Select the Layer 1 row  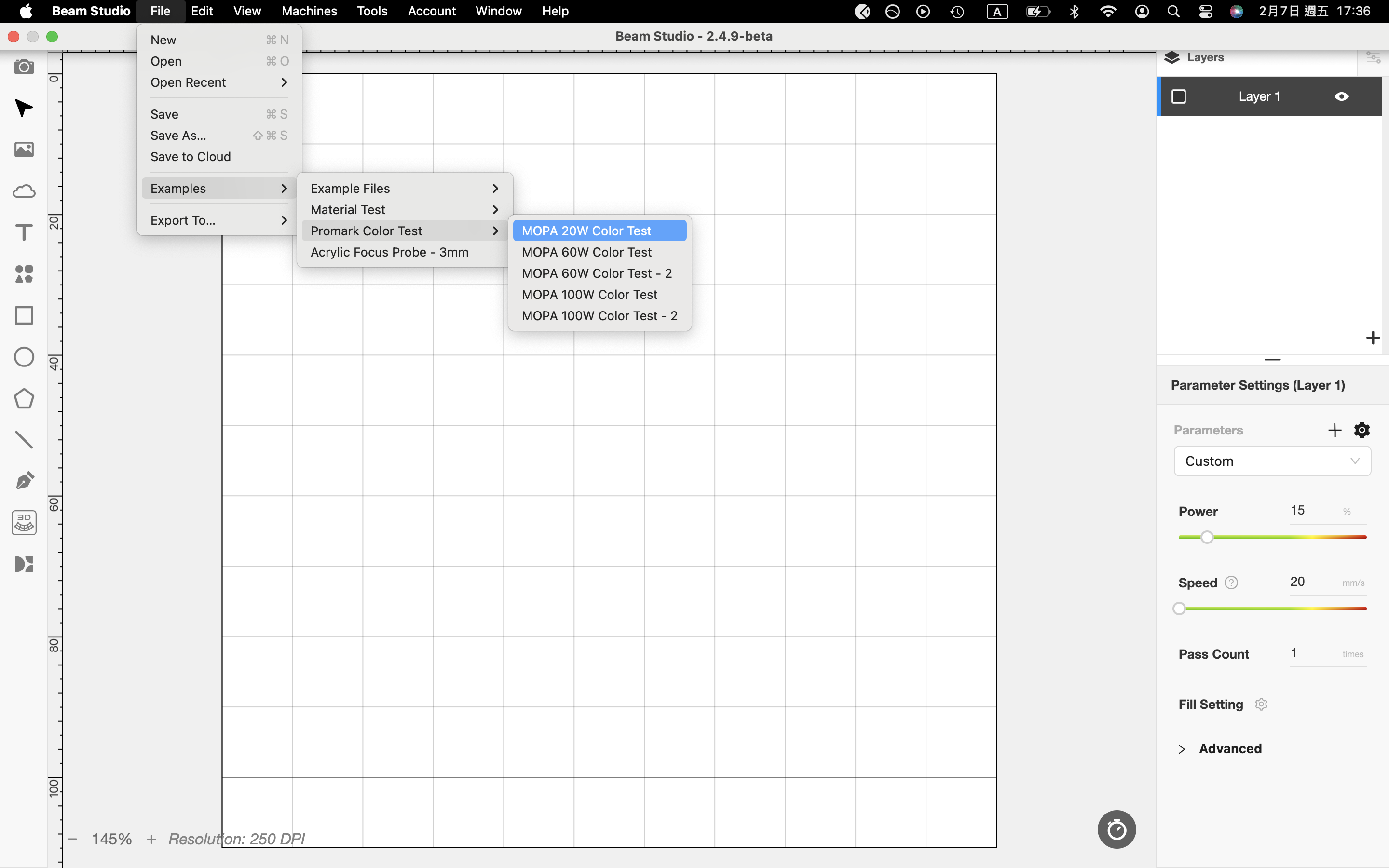(x=1269, y=96)
